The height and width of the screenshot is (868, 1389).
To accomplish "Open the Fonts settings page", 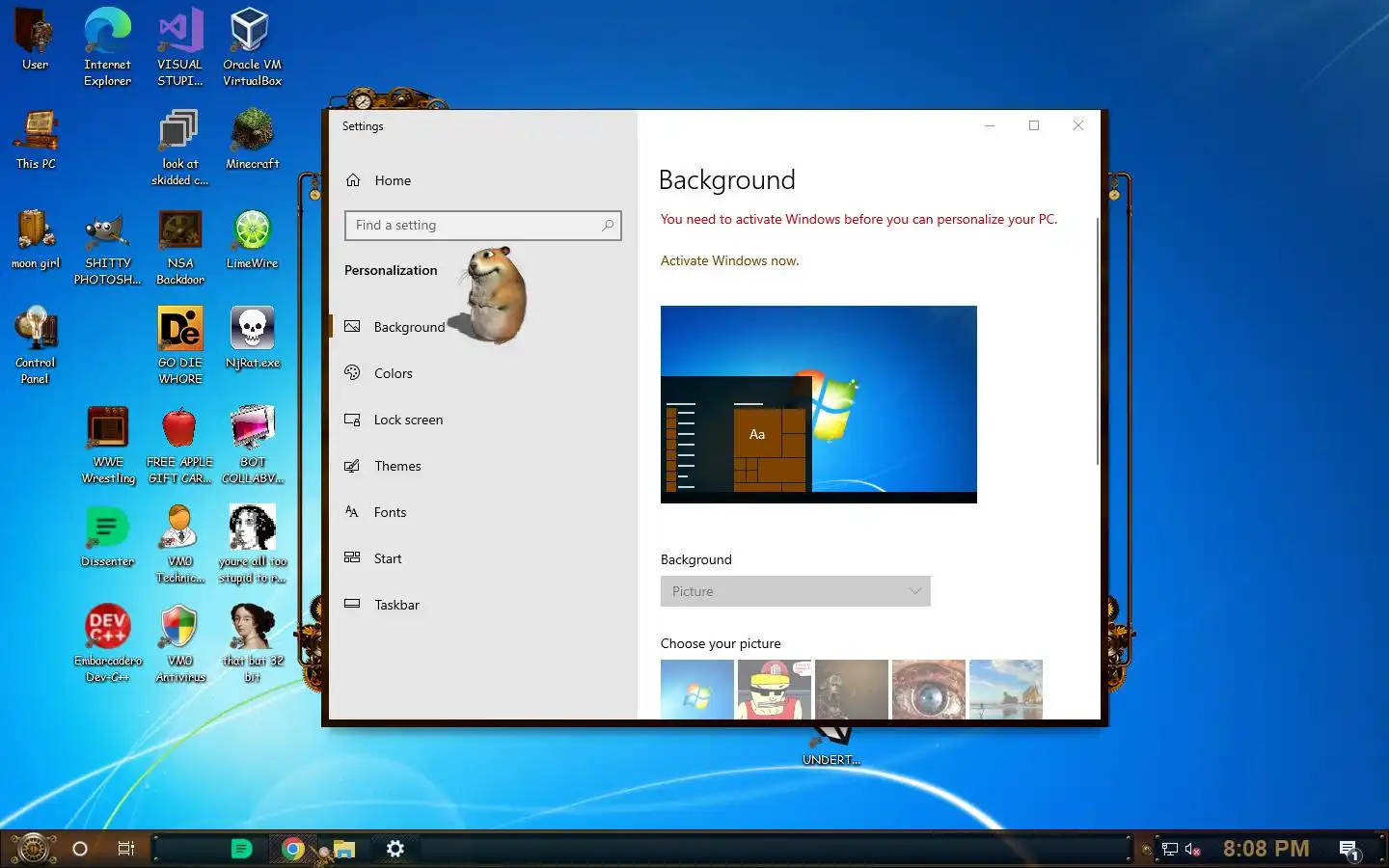I will pyautogui.click(x=482, y=512).
